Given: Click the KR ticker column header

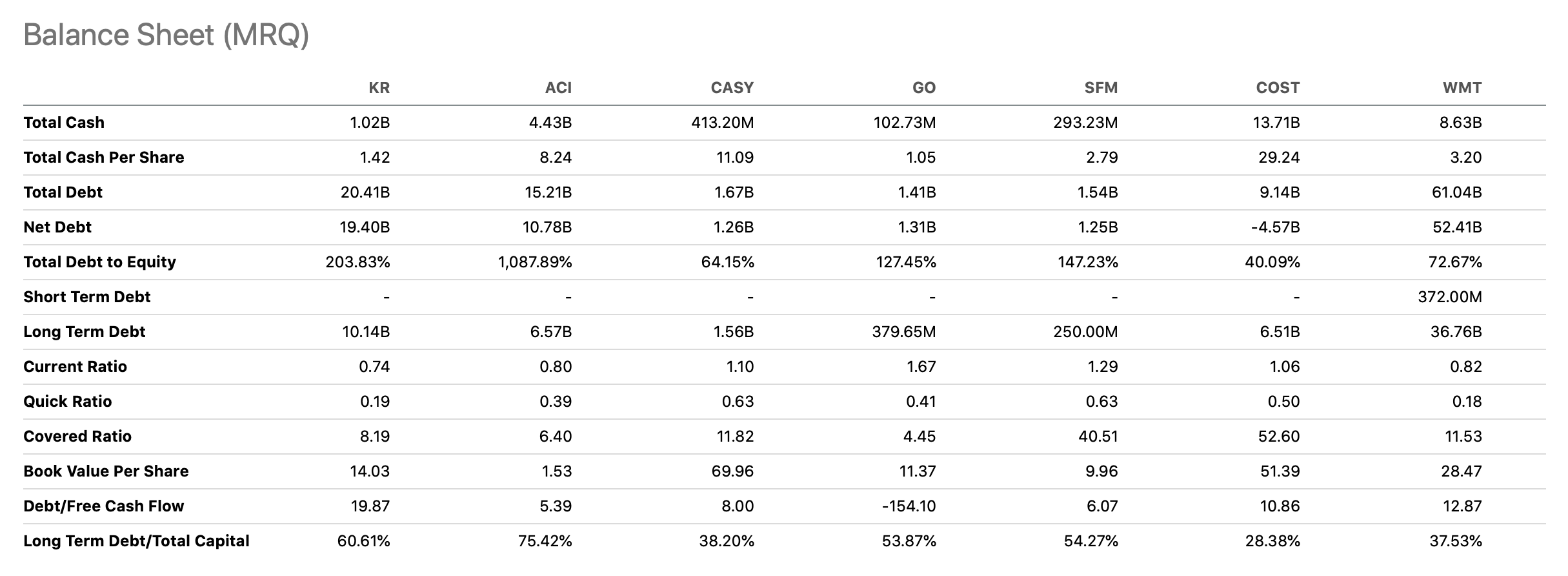Looking at the screenshot, I should [379, 88].
